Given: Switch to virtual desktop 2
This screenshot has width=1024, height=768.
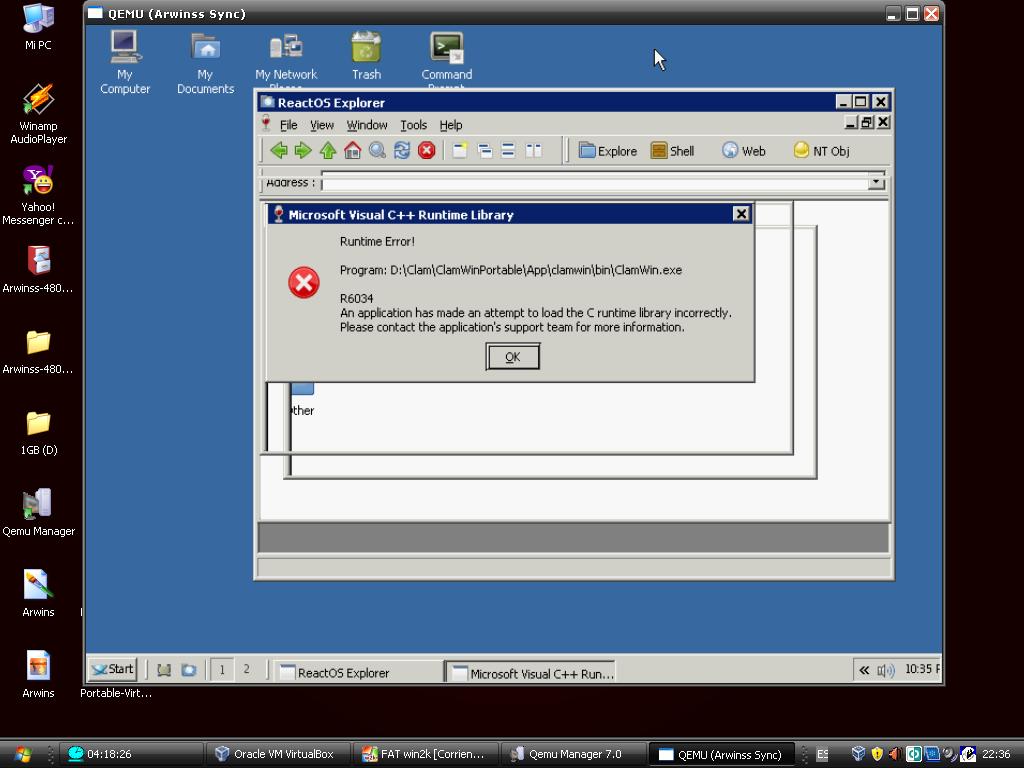Looking at the screenshot, I should tap(246, 670).
